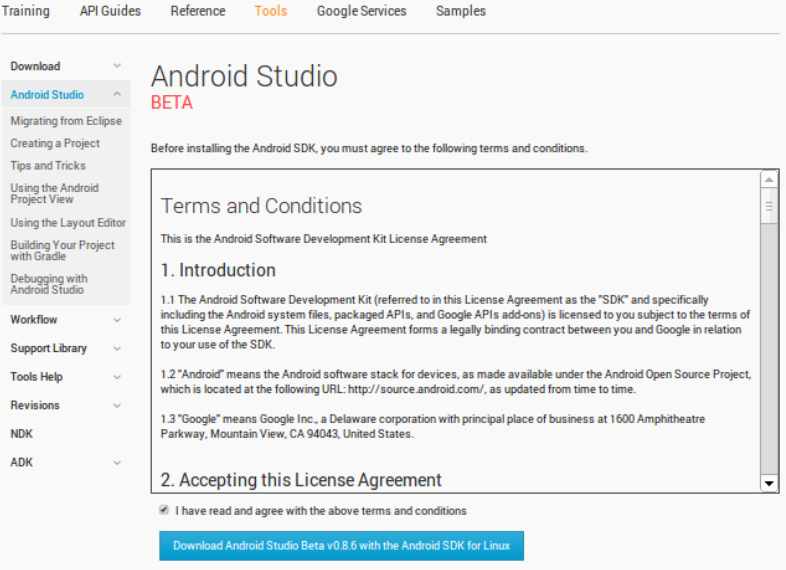Click the terms scrollbar down arrow
The width and height of the screenshot is (786, 570).
point(769,483)
